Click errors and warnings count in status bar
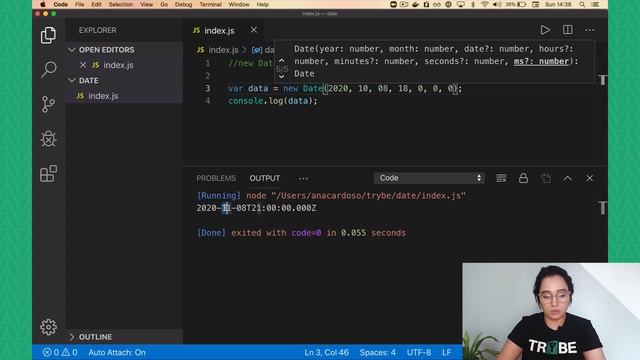640x360 pixels. [x=60, y=352]
